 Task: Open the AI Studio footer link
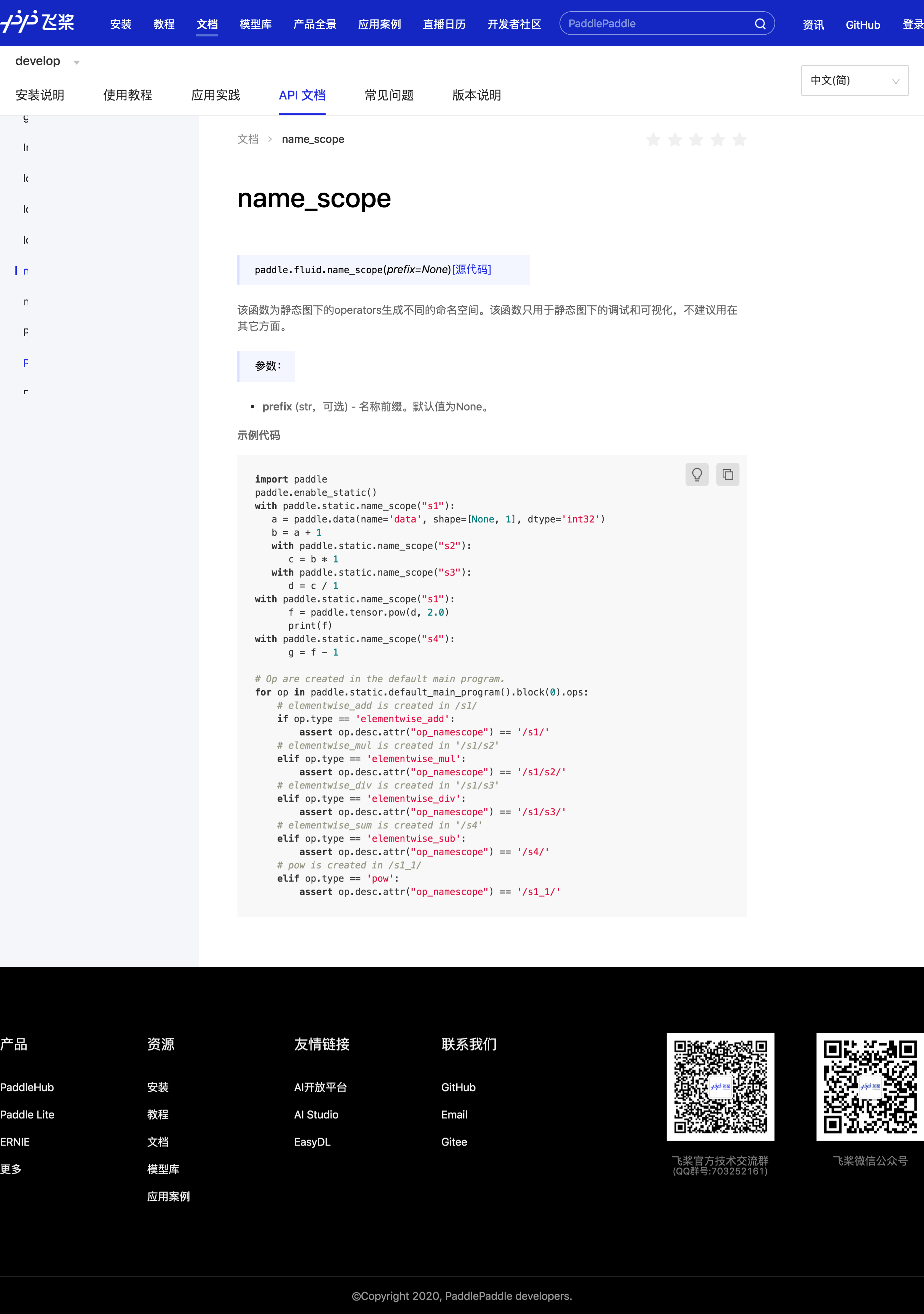coord(316,1114)
